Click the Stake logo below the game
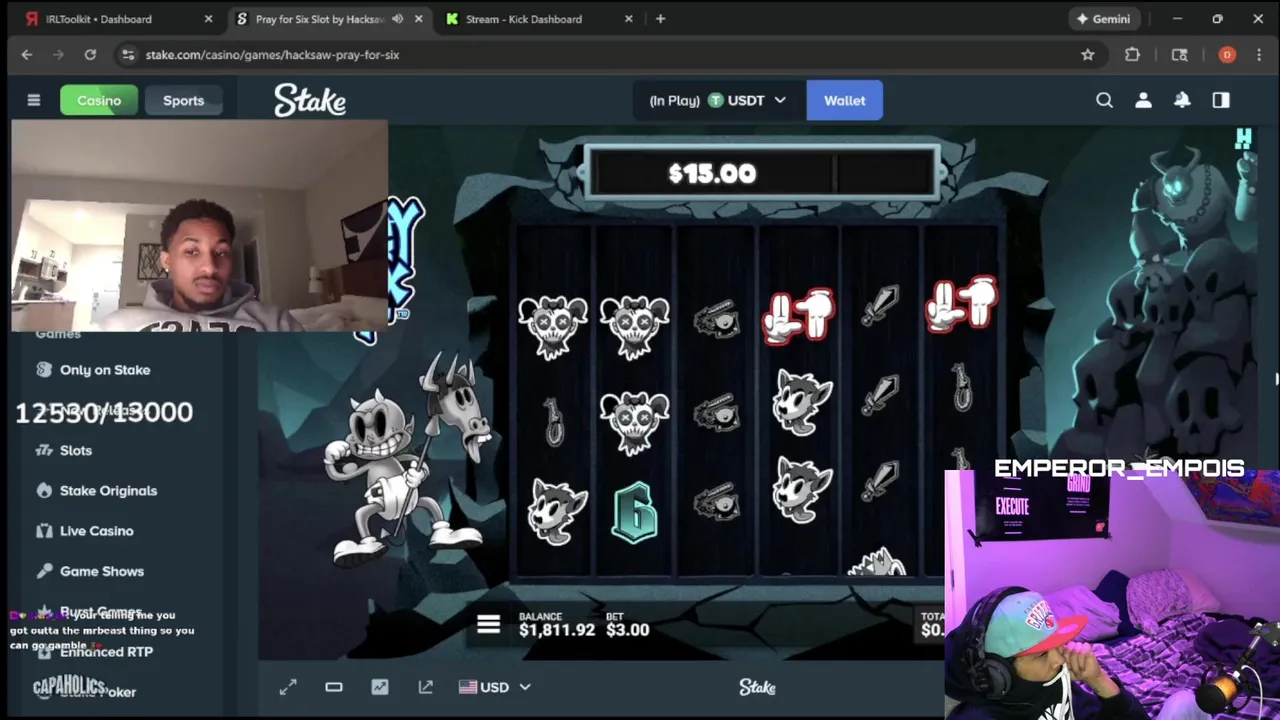The image size is (1280, 720). (757, 687)
